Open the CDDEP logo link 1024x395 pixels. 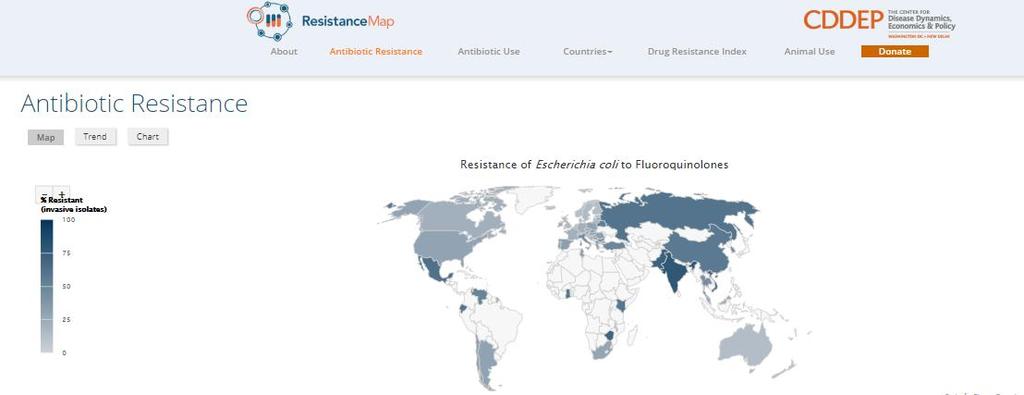point(879,22)
